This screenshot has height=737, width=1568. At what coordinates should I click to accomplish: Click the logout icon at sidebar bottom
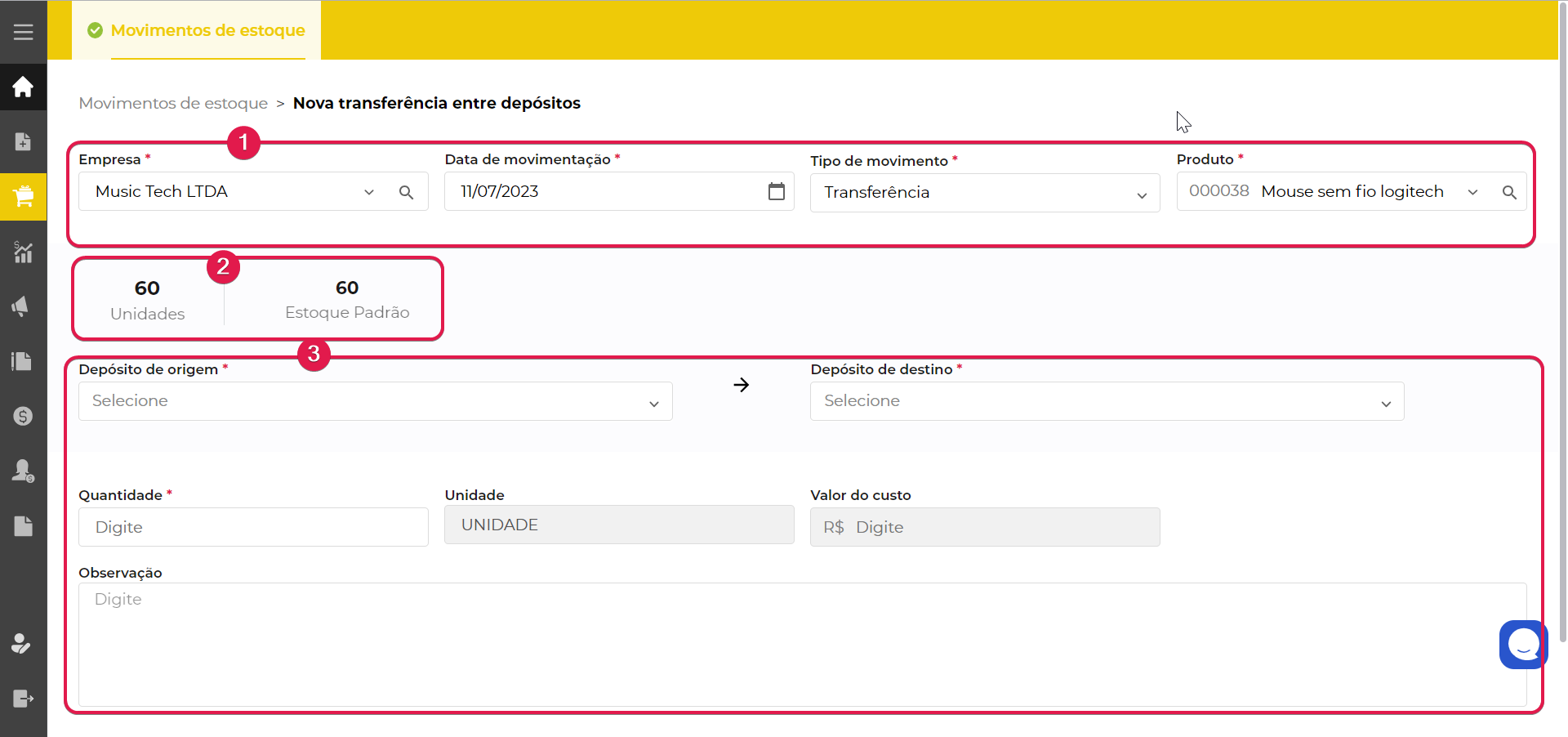pyautogui.click(x=23, y=699)
